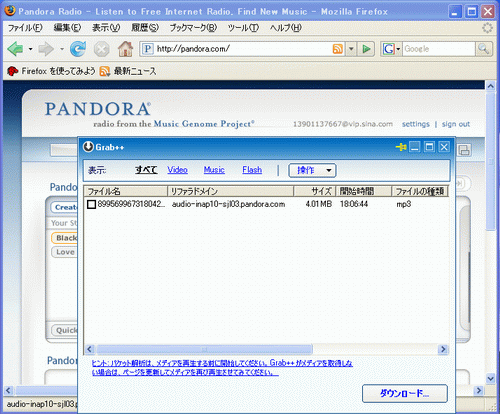Viewport: 500px width, 414px height.
Task: Click the page scroll left arrow
Action: (9, 390)
